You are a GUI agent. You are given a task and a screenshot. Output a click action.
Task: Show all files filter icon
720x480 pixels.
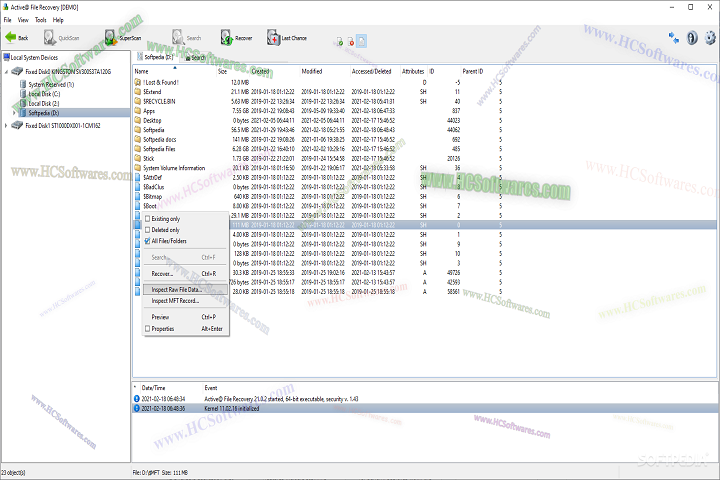point(361,41)
